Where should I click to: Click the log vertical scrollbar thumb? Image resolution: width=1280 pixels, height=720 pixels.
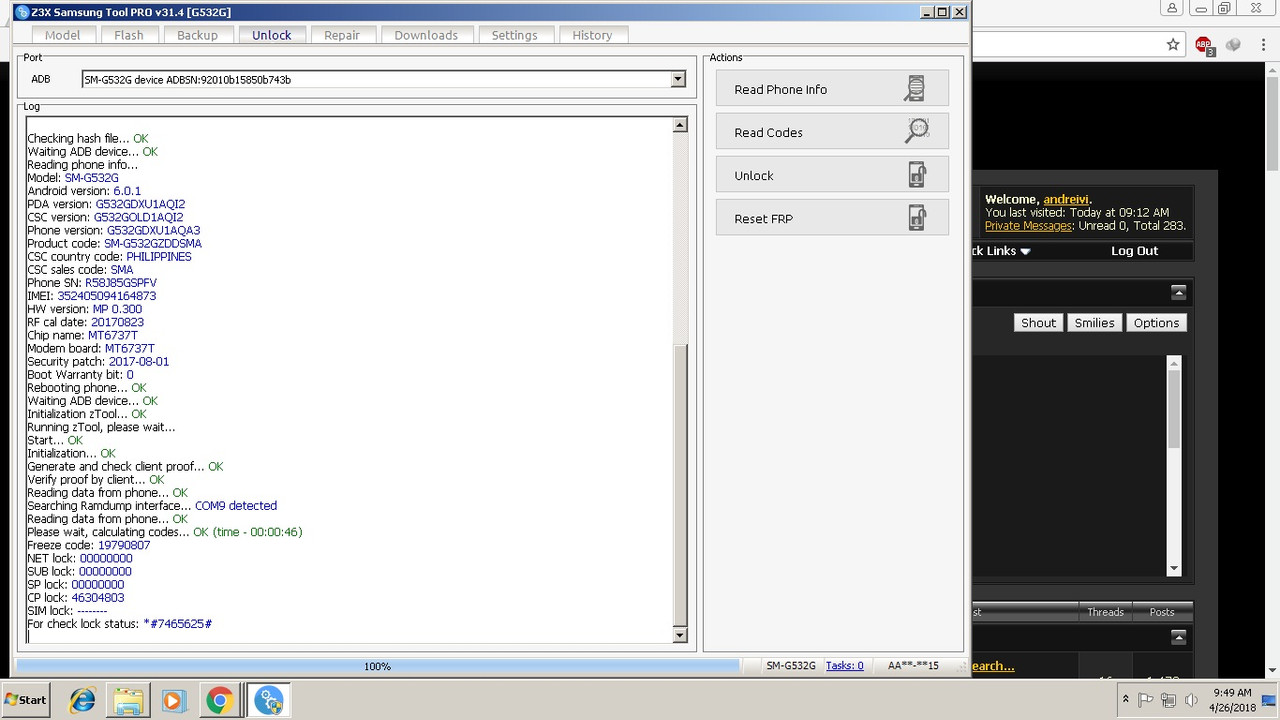click(x=680, y=485)
